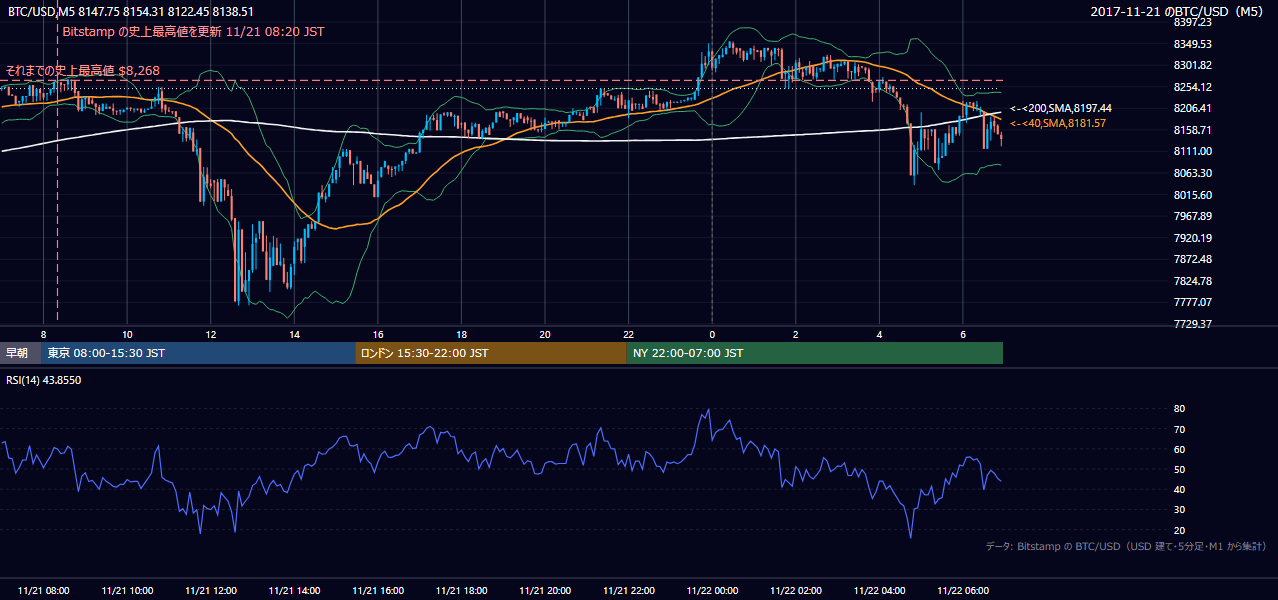Image resolution: width=1278 pixels, height=600 pixels.
Task: Click the '11/21 22:00' date label
Action: (628, 590)
